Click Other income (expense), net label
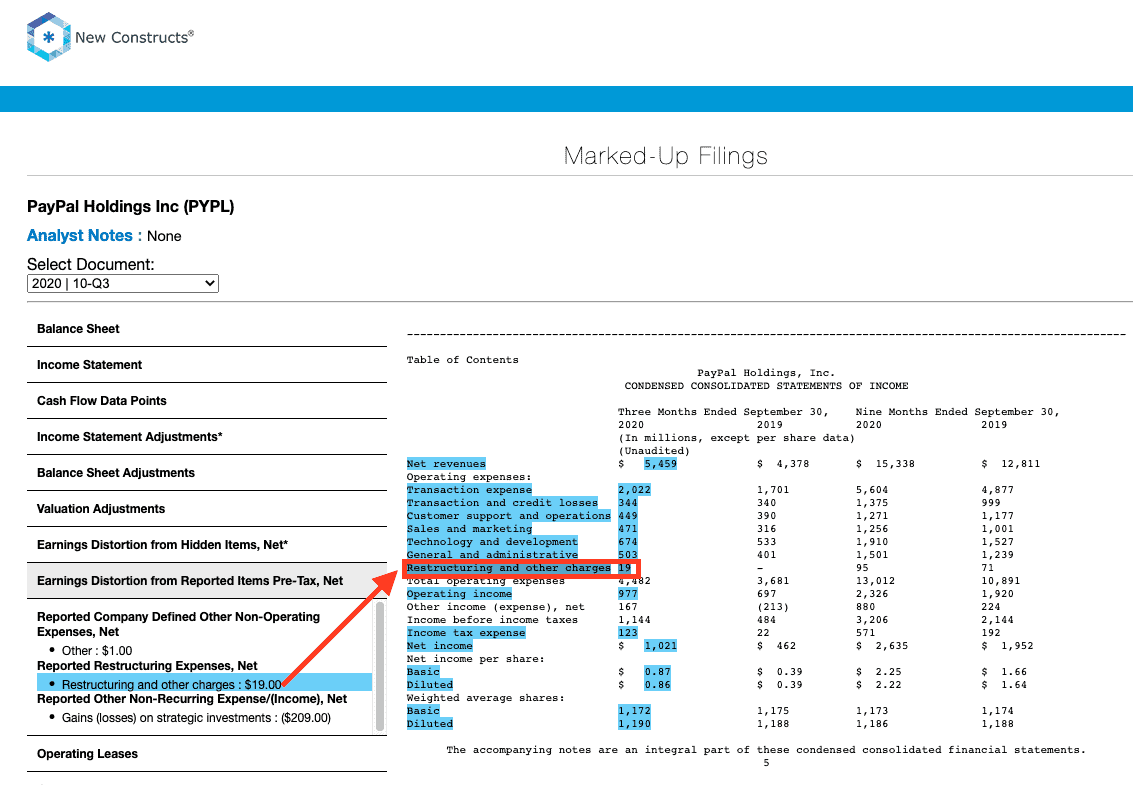1133x785 pixels. click(x=496, y=607)
